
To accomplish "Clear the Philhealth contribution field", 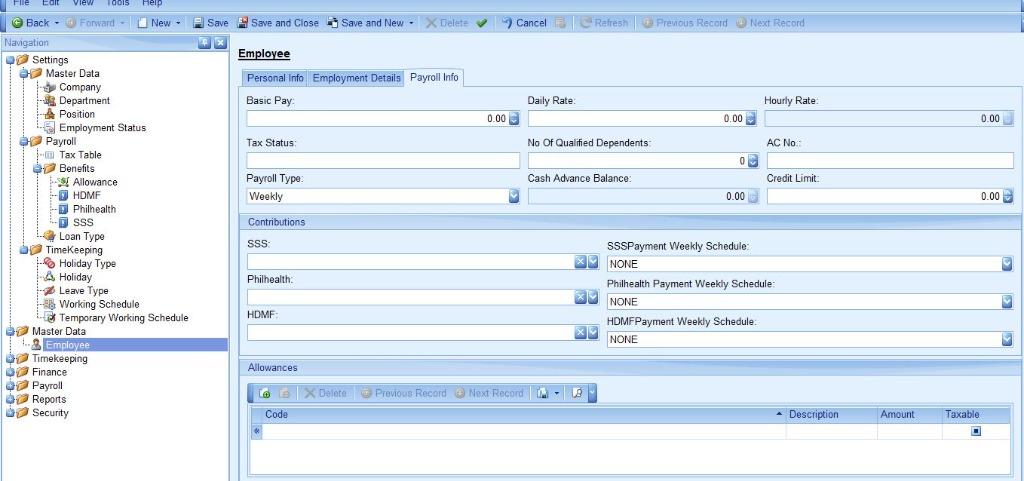I will [580, 297].
